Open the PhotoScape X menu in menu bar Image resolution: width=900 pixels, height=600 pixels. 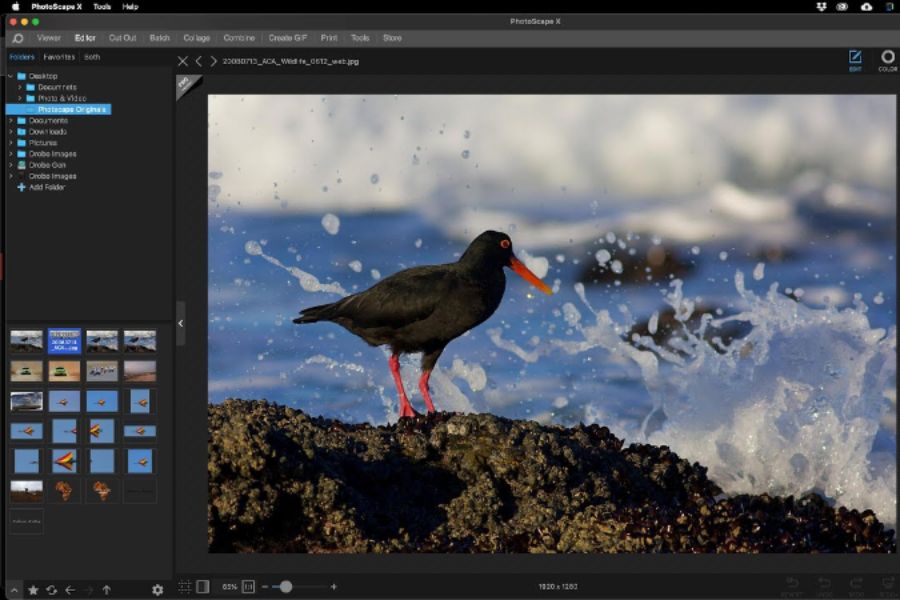pyautogui.click(x=56, y=7)
